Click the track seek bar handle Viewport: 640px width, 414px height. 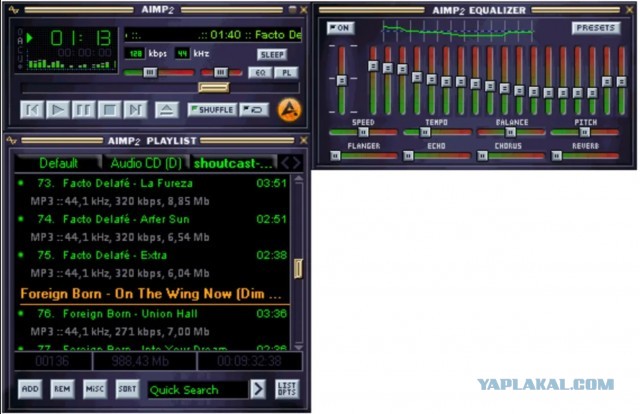point(213,87)
